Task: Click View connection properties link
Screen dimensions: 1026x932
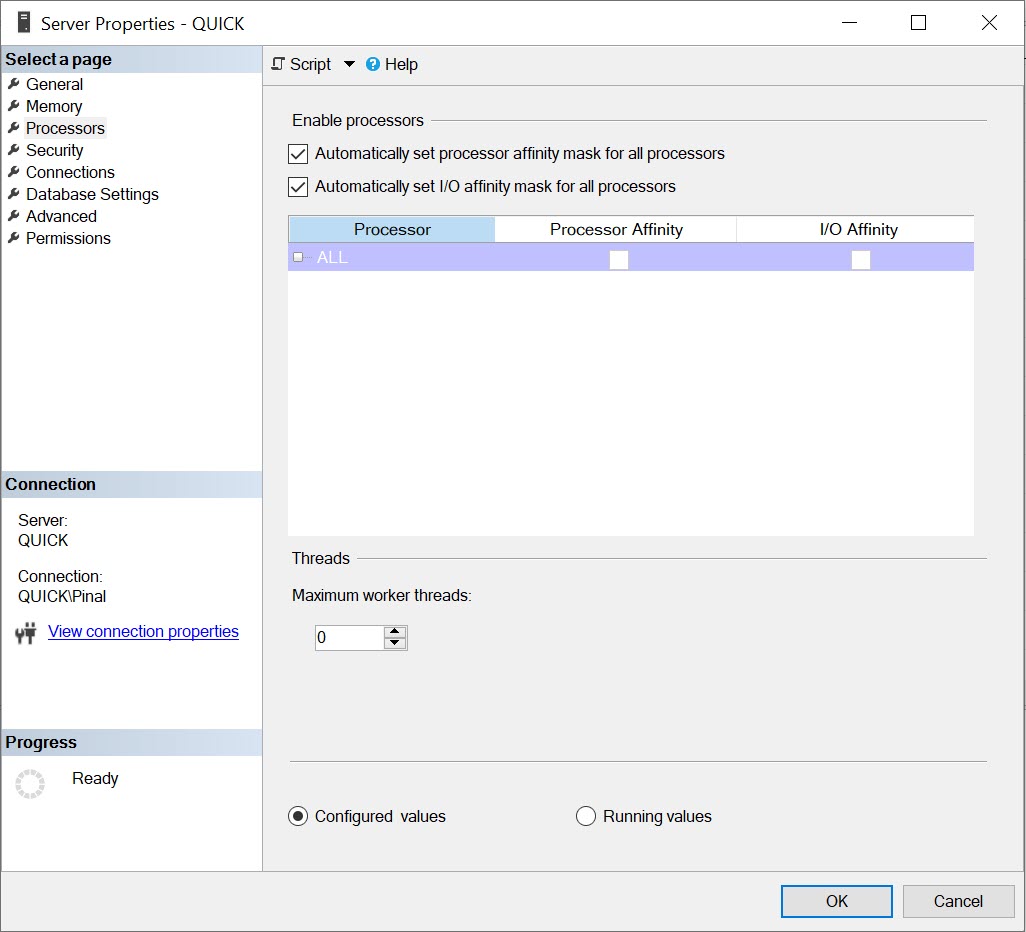Action: click(143, 632)
